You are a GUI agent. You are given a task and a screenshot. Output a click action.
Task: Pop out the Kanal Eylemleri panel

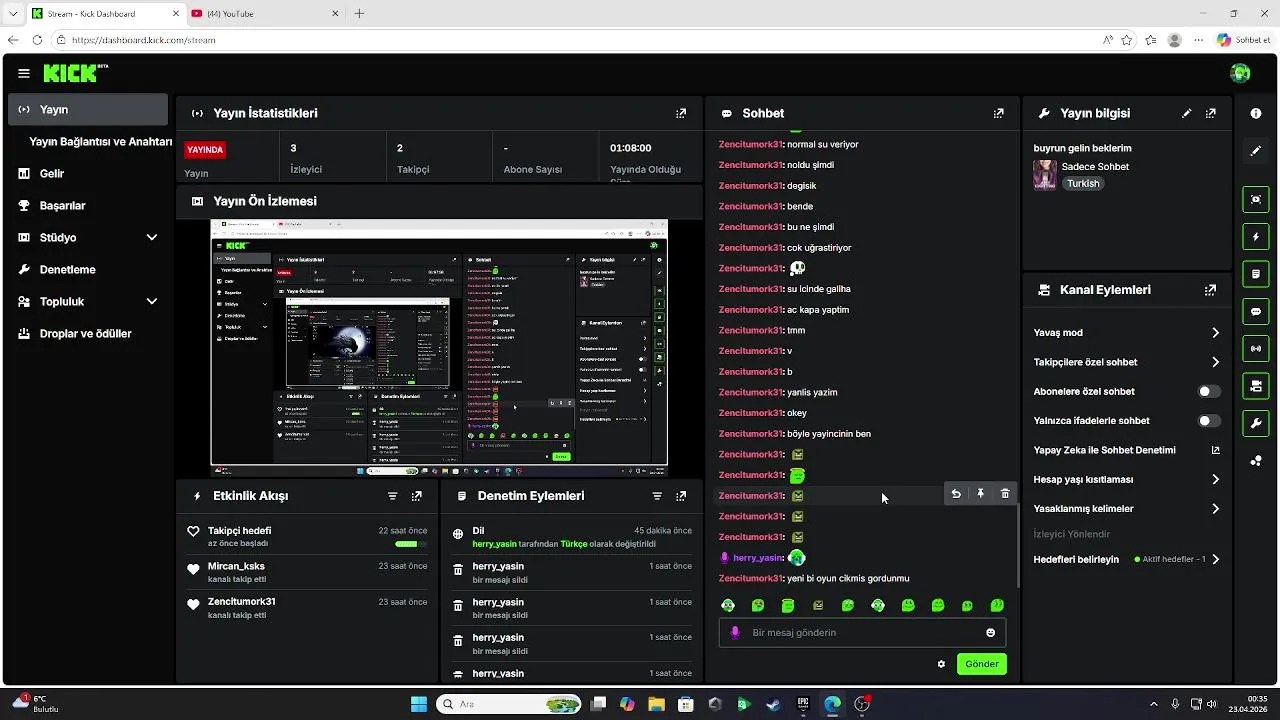[x=1211, y=290]
